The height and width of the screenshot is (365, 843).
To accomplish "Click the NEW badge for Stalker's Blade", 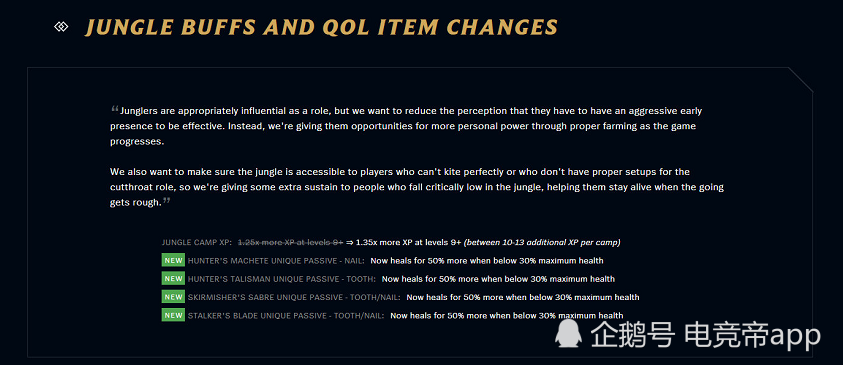I will 173,315.
